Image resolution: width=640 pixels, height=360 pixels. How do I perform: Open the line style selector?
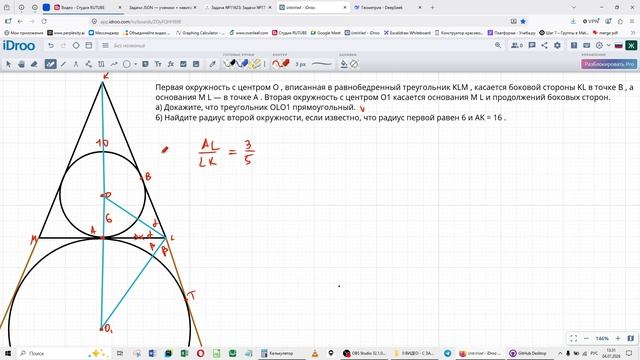coord(322,64)
